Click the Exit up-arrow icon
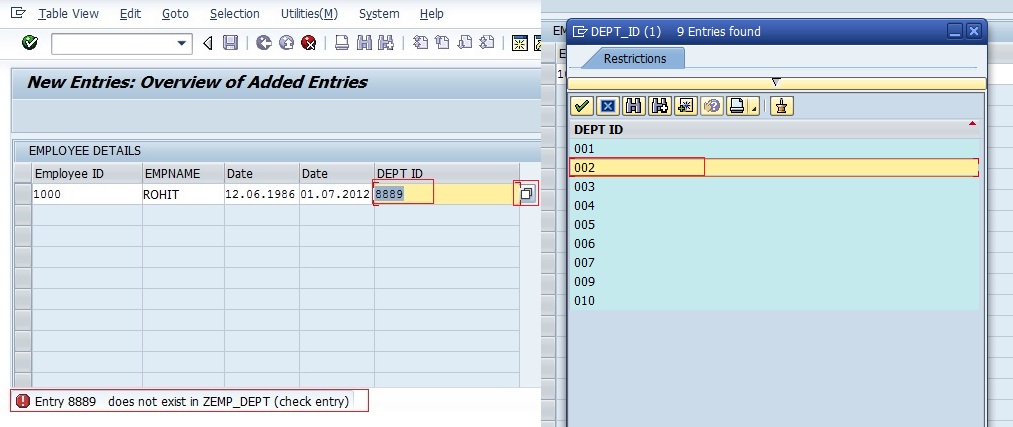Screen dimensions: 1013x427 (x=286, y=43)
